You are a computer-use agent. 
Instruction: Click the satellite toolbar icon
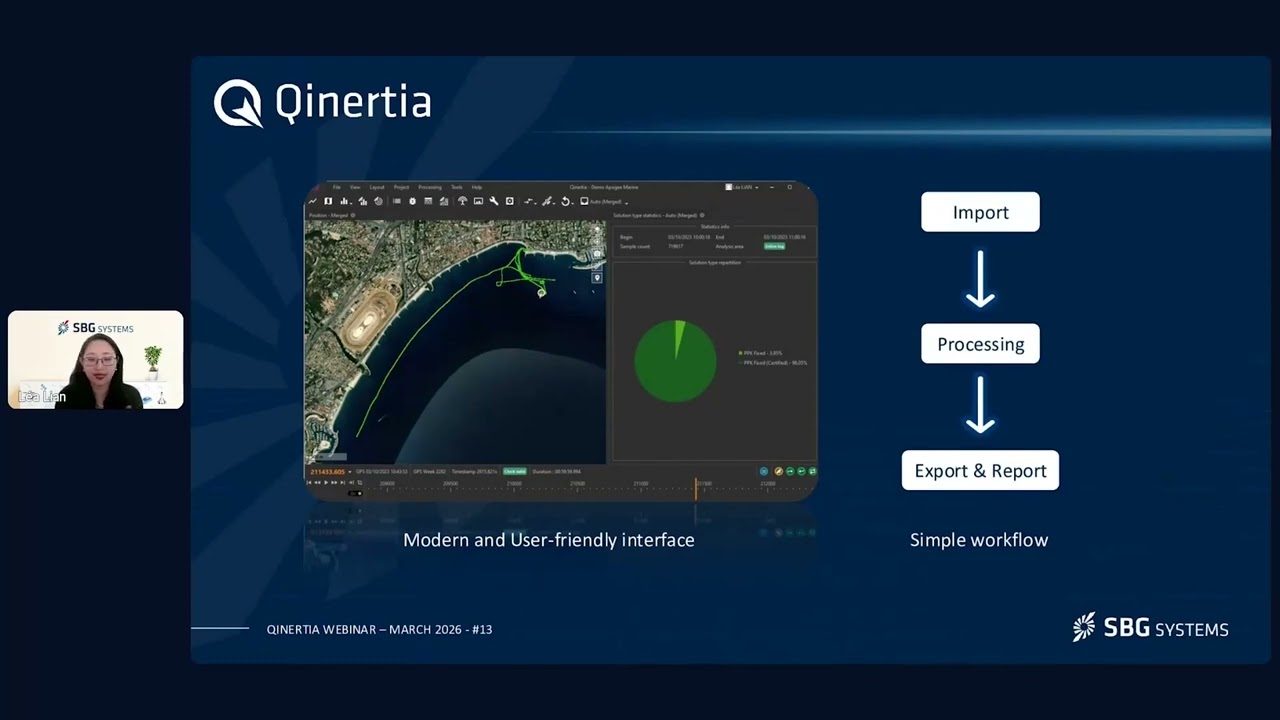tap(547, 201)
